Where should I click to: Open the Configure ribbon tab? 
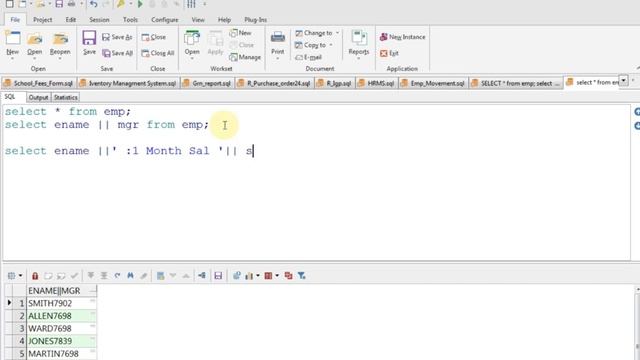(x=164, y=20)
